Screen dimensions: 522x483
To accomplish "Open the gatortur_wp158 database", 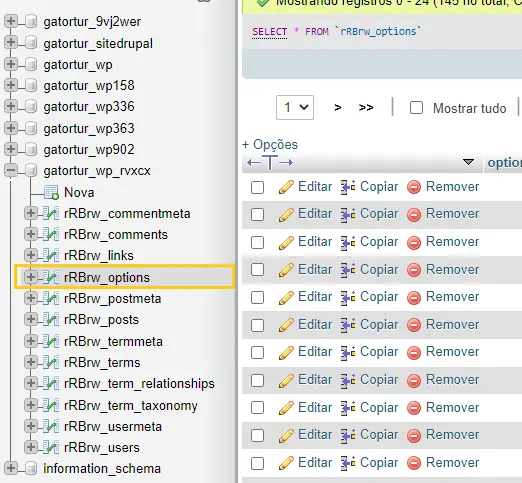I will tap(89, 86).
